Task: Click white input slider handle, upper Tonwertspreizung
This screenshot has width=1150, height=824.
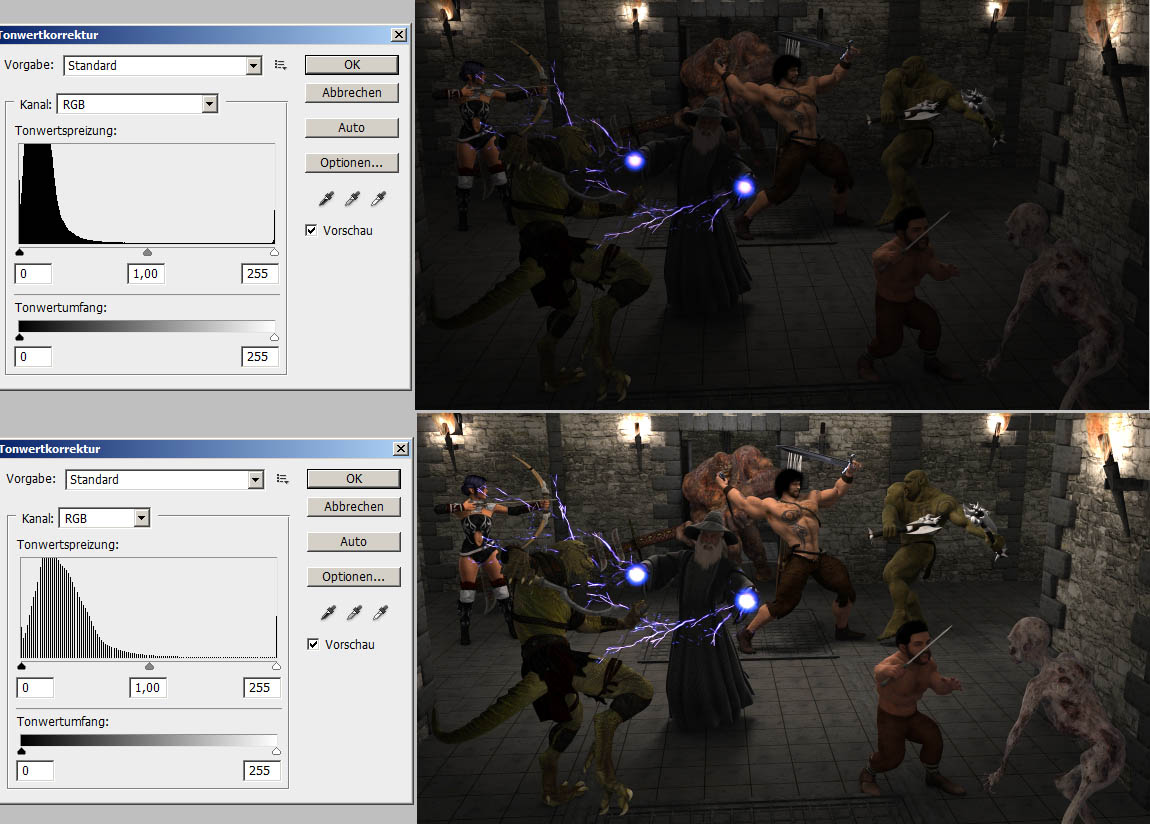Action: click(274, 252)
